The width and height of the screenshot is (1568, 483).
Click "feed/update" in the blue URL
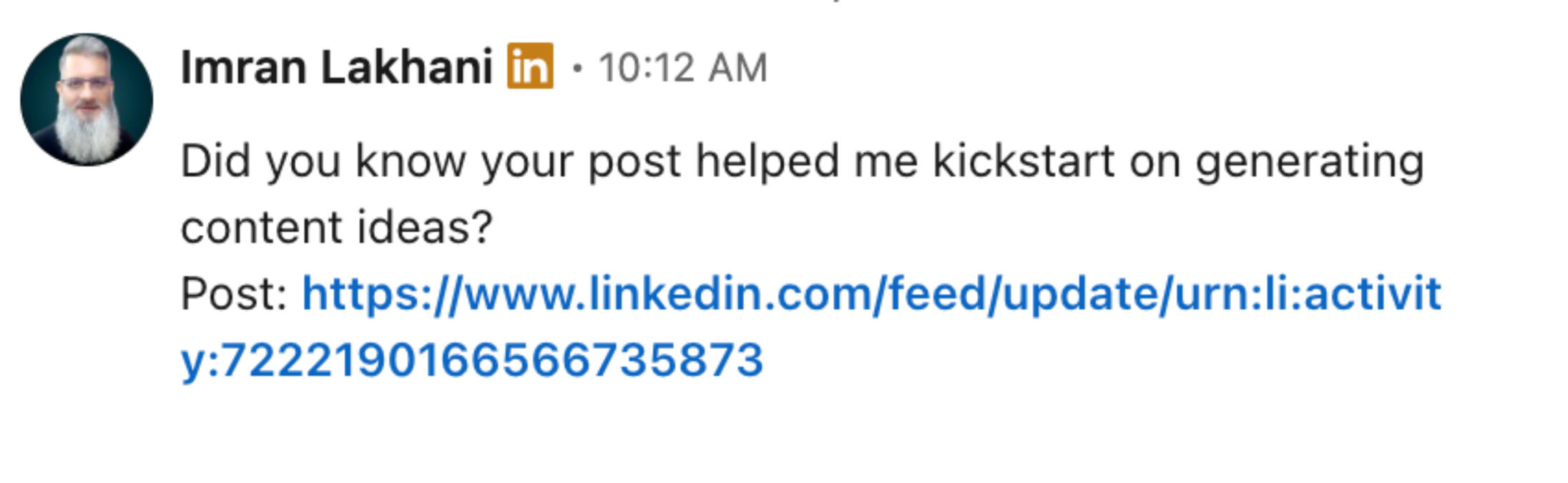pos(1021,294)
